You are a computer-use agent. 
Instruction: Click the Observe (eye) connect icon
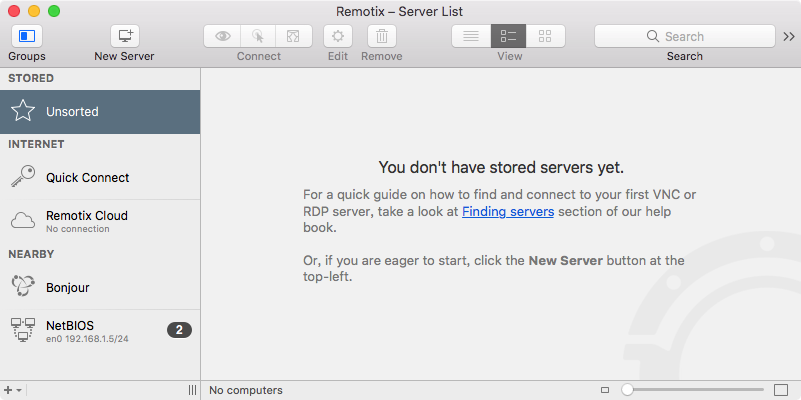point(222,36)
